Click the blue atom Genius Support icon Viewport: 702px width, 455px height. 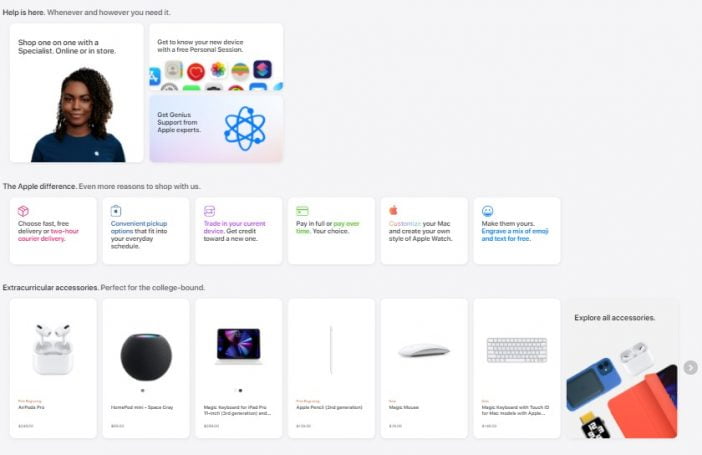click(245, 129)
